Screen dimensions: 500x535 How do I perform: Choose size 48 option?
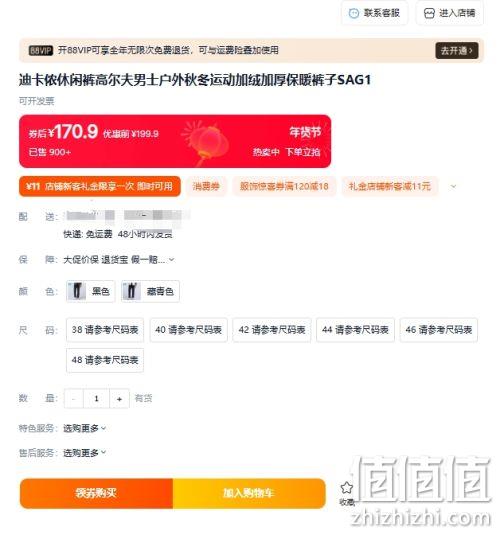tap(105, 360)
